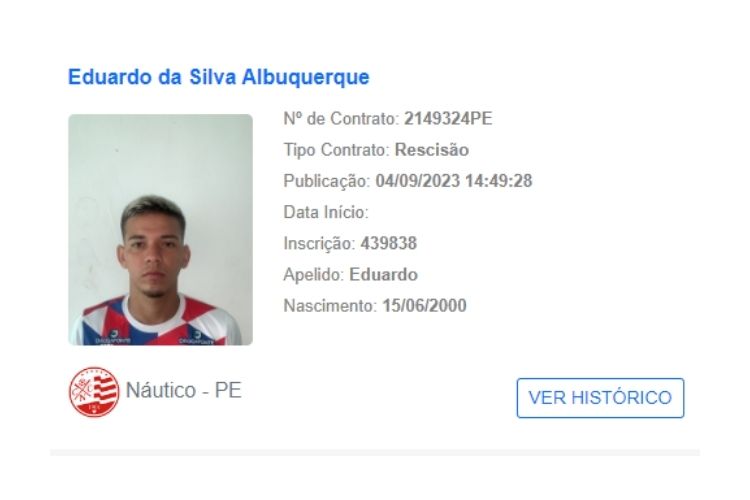This screenshot has height=500, width=750.
Task: Click the Tipo Contrato label
Action: [x=336, y=150]
